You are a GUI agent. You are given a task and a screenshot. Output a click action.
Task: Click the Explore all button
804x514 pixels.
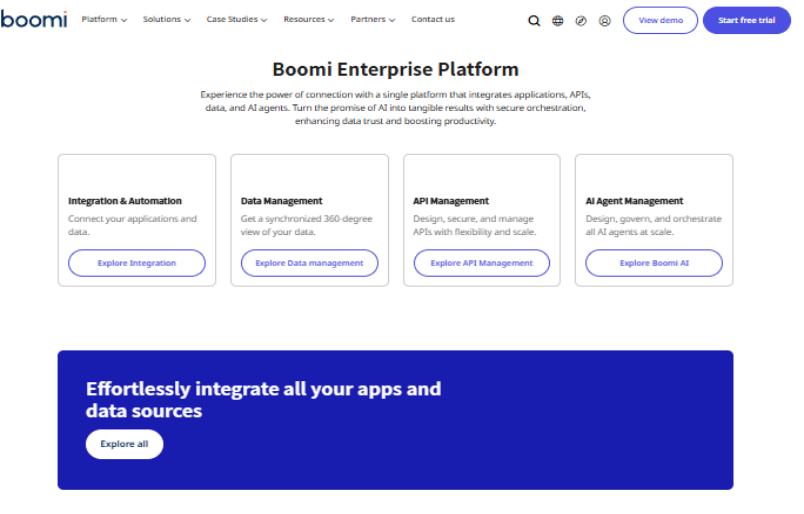point(124,444)
